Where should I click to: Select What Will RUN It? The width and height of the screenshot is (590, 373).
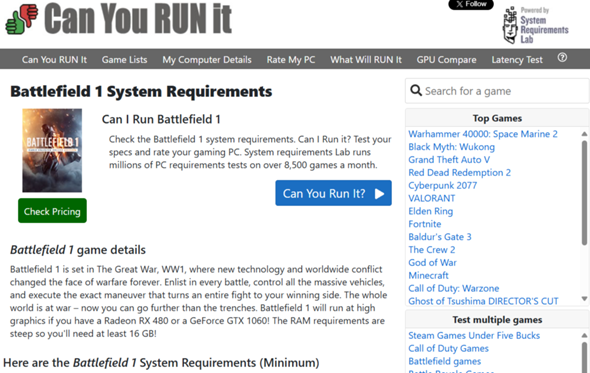click(366, 59)
